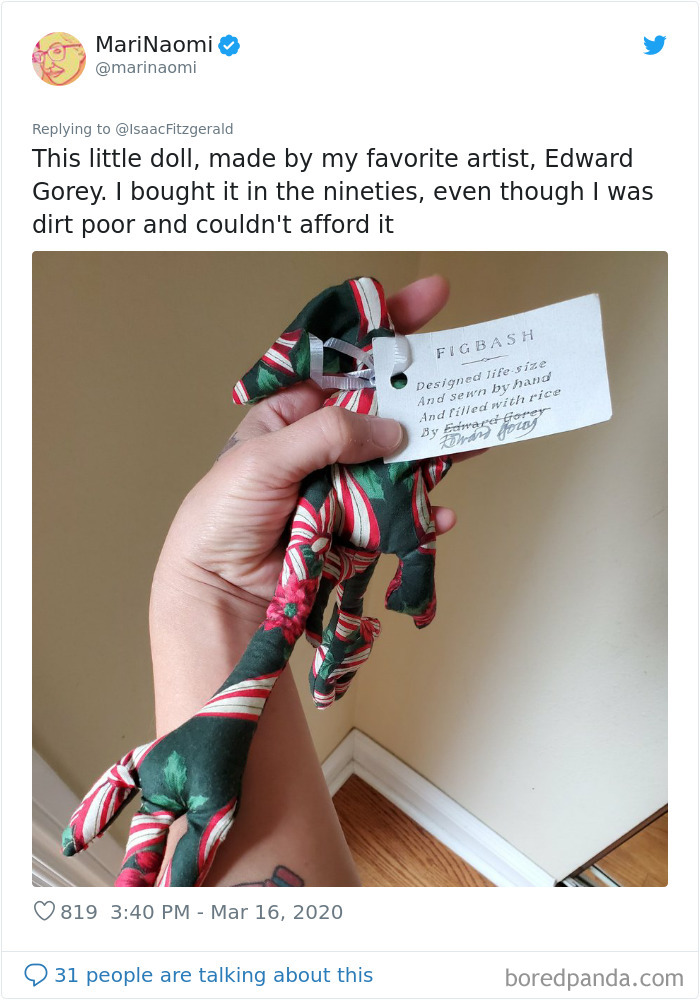Open the attached doll photo

[x=350, y=569]
